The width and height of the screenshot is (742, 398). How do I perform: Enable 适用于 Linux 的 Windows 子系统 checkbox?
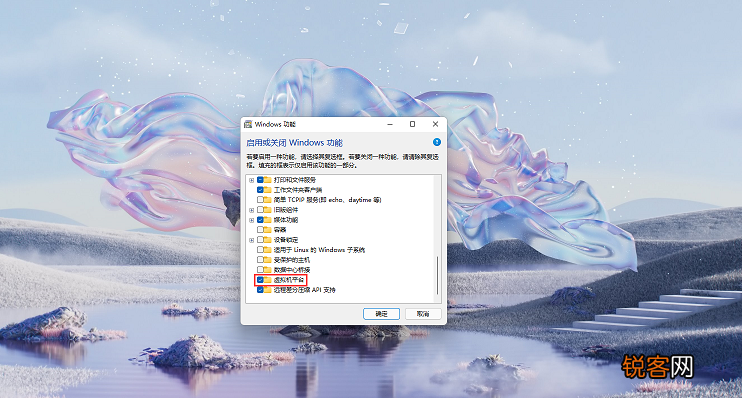[260, 249]
